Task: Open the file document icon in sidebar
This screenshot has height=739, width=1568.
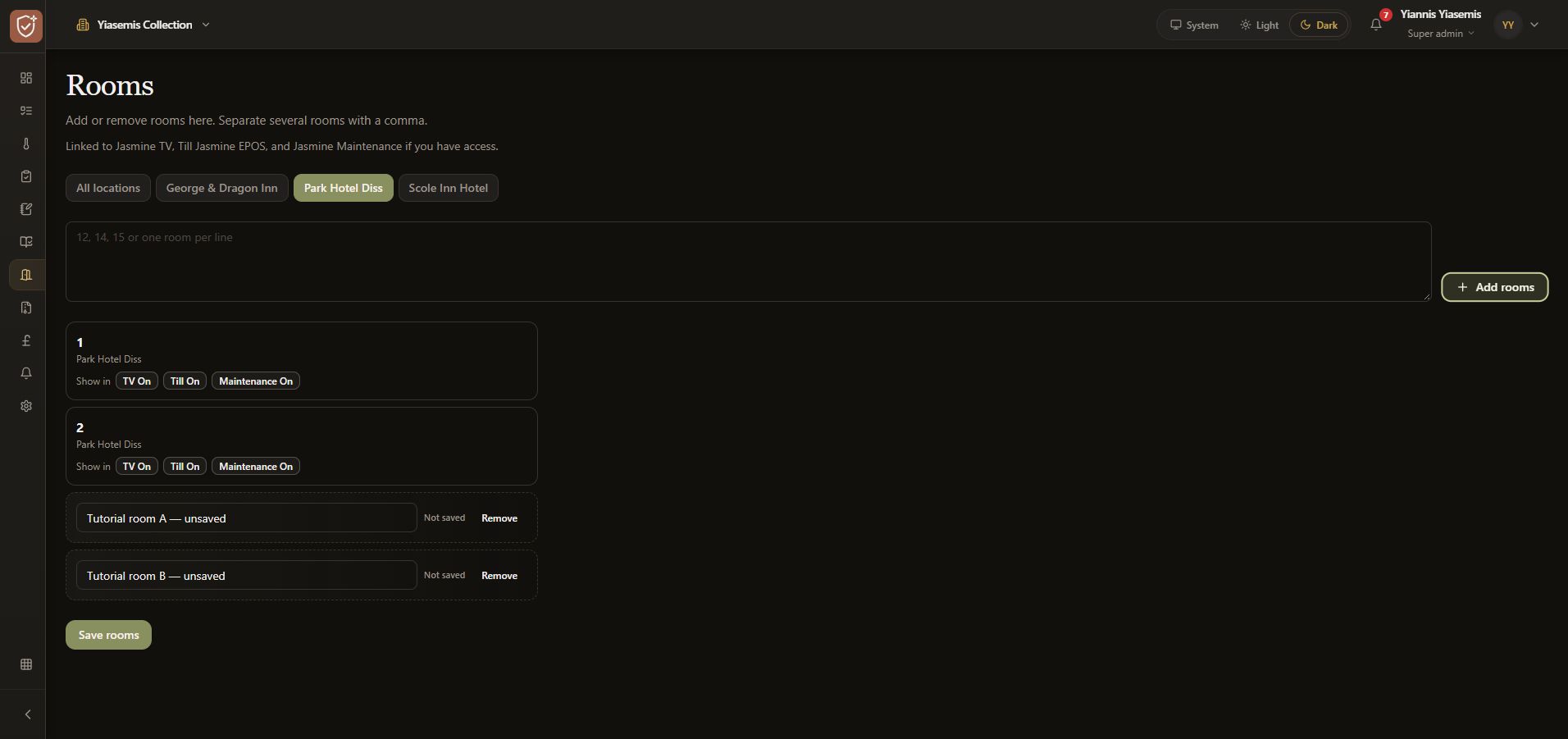Action: 26,308
